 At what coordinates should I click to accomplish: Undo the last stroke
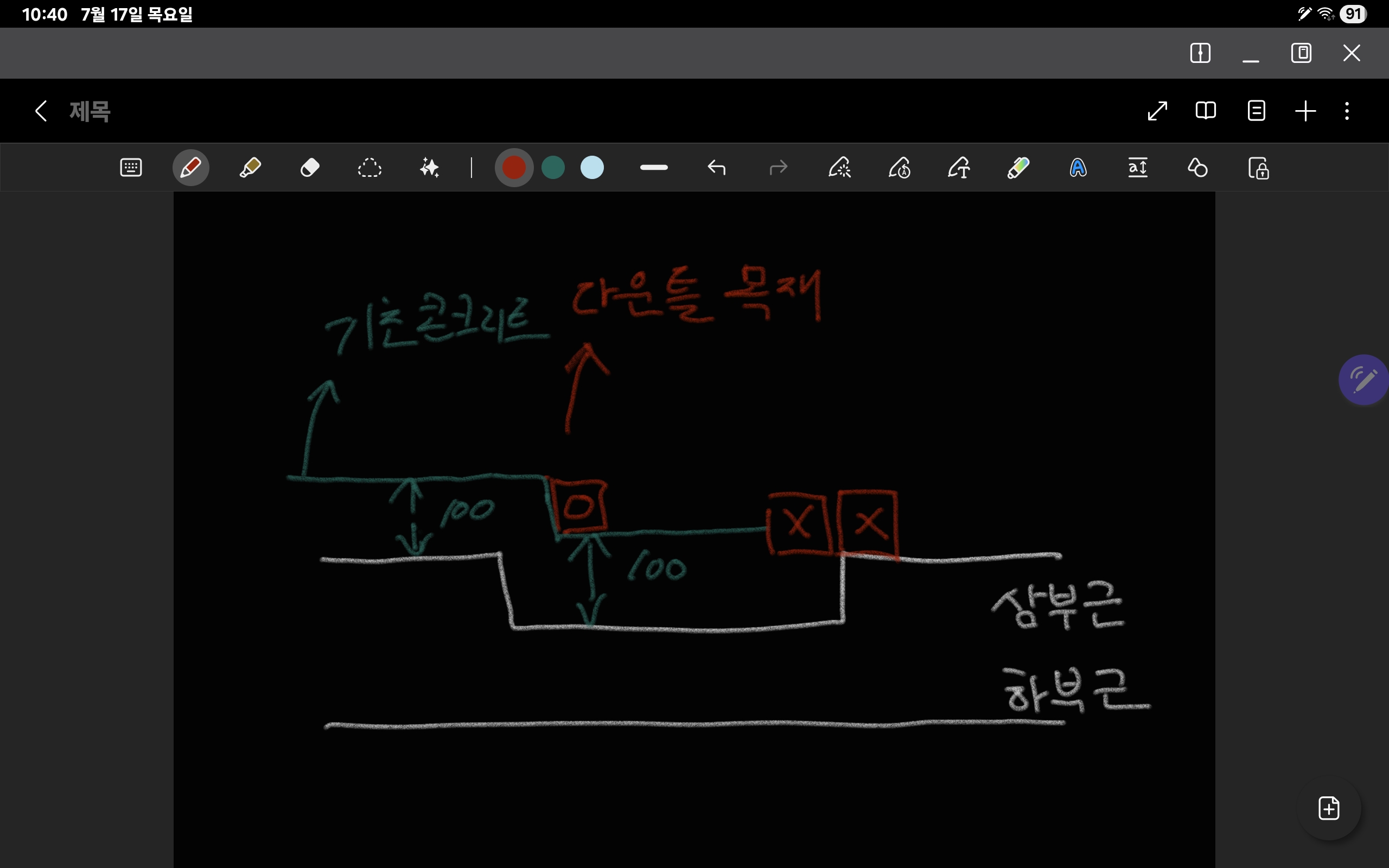(x=716, y=168)
